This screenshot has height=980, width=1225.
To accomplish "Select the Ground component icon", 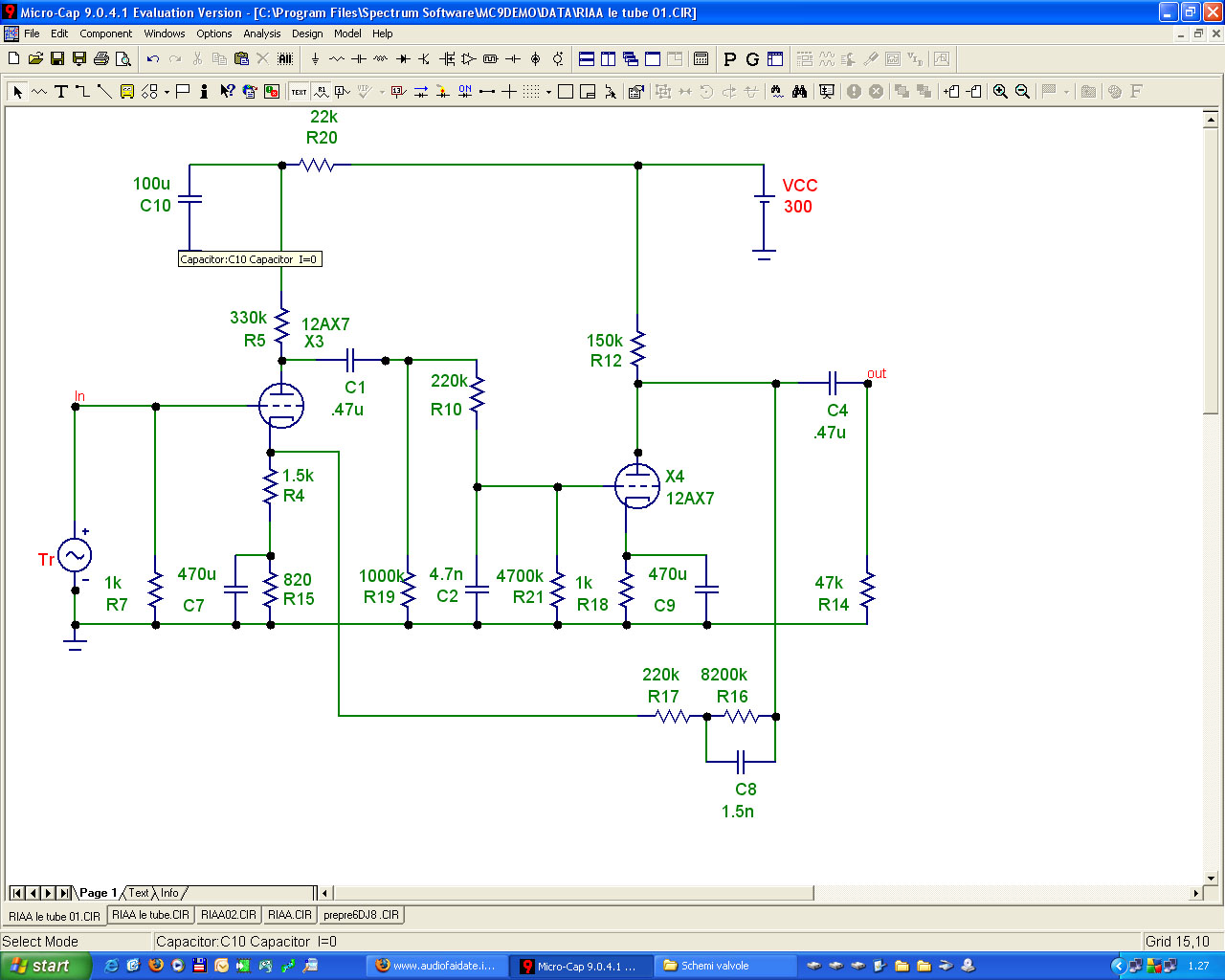I will click(x=315, y=59).
